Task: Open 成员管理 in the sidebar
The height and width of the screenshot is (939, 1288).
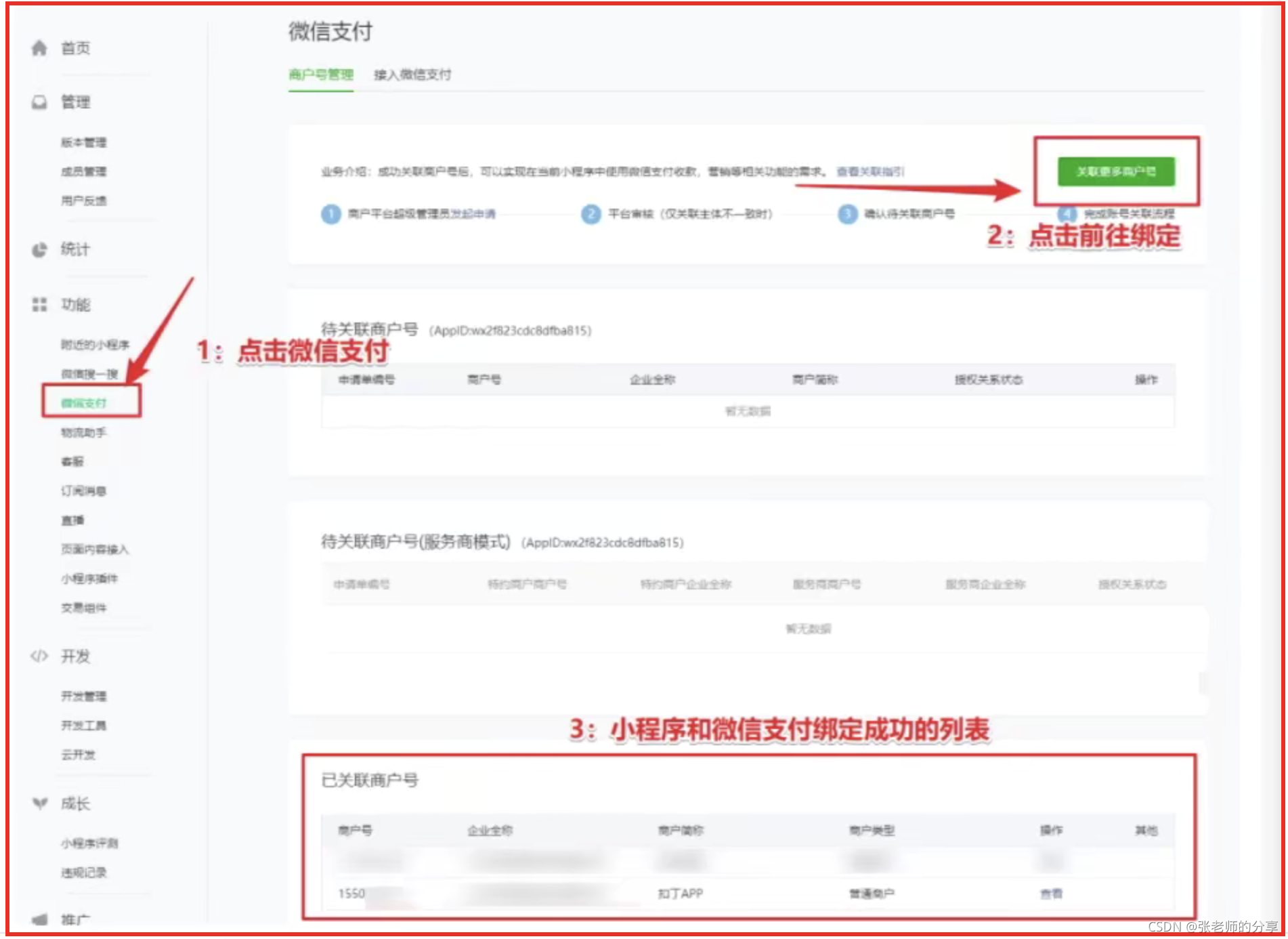Action: click(84, 171)
